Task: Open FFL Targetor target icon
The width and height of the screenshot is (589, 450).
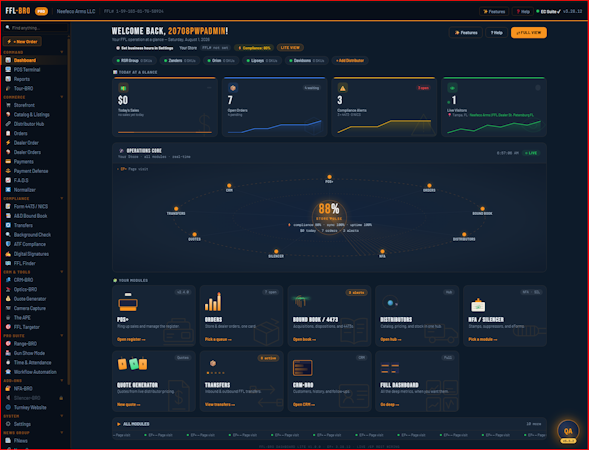Action: 8,327
